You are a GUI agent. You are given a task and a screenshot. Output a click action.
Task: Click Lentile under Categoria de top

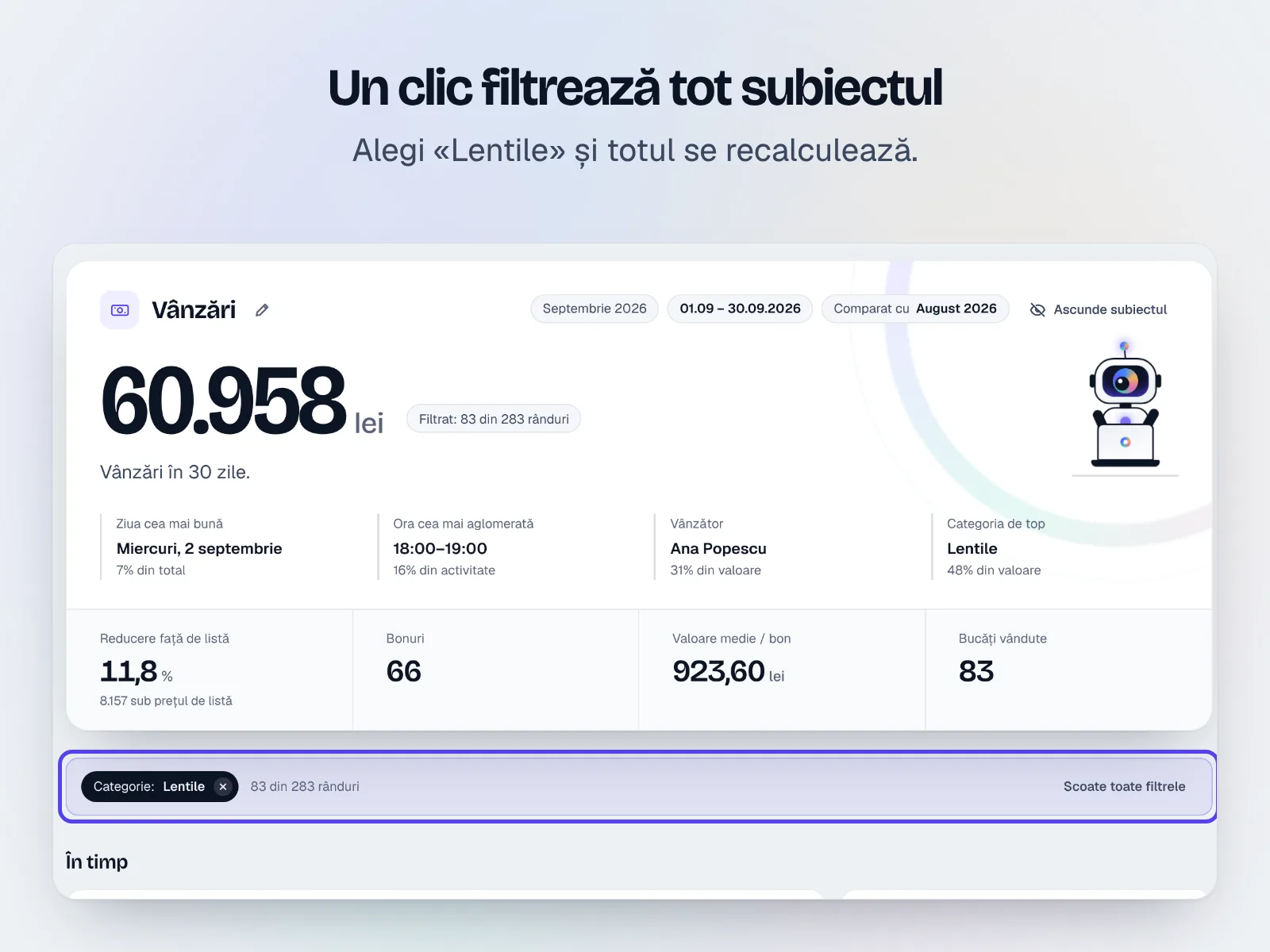(x=972, y=548)
